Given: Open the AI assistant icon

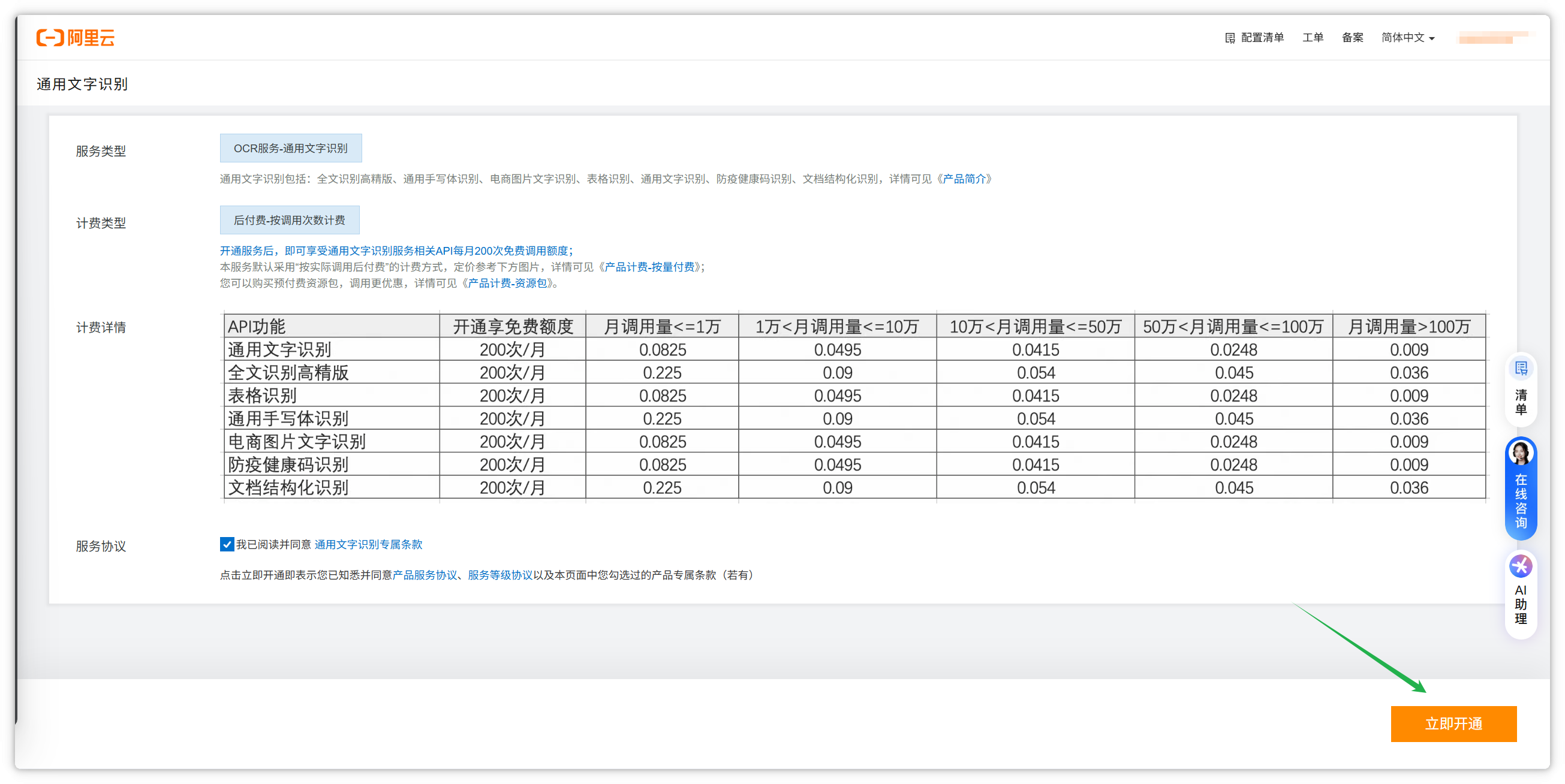Looking at the screenshot, I should [1521, 566].
